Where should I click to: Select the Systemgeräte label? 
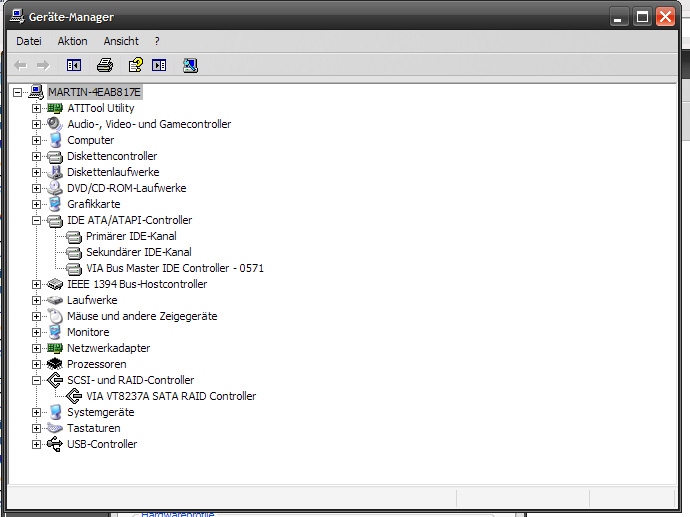[100, 412]
